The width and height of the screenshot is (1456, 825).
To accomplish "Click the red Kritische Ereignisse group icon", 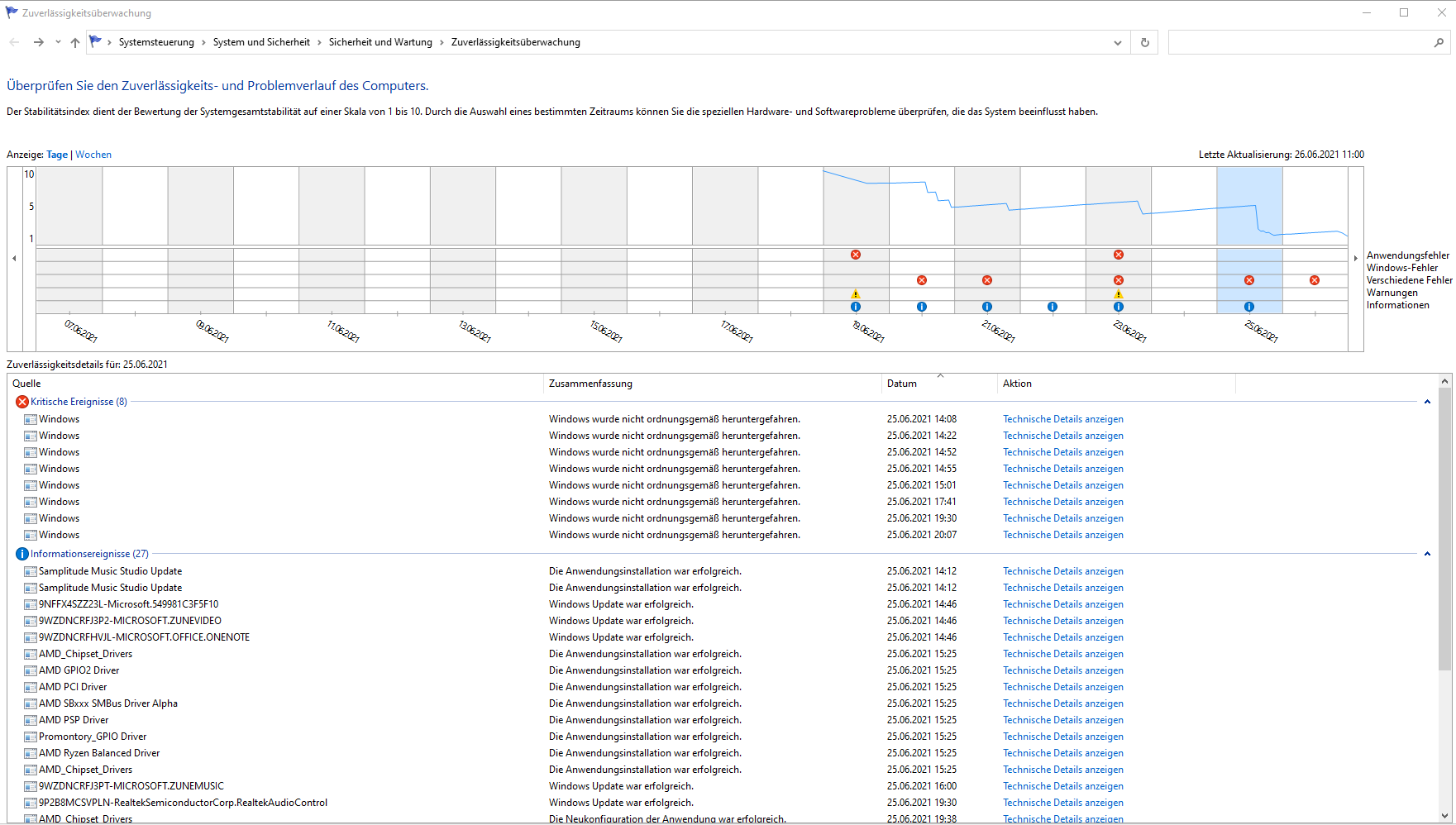I will [x=22, y=402].
